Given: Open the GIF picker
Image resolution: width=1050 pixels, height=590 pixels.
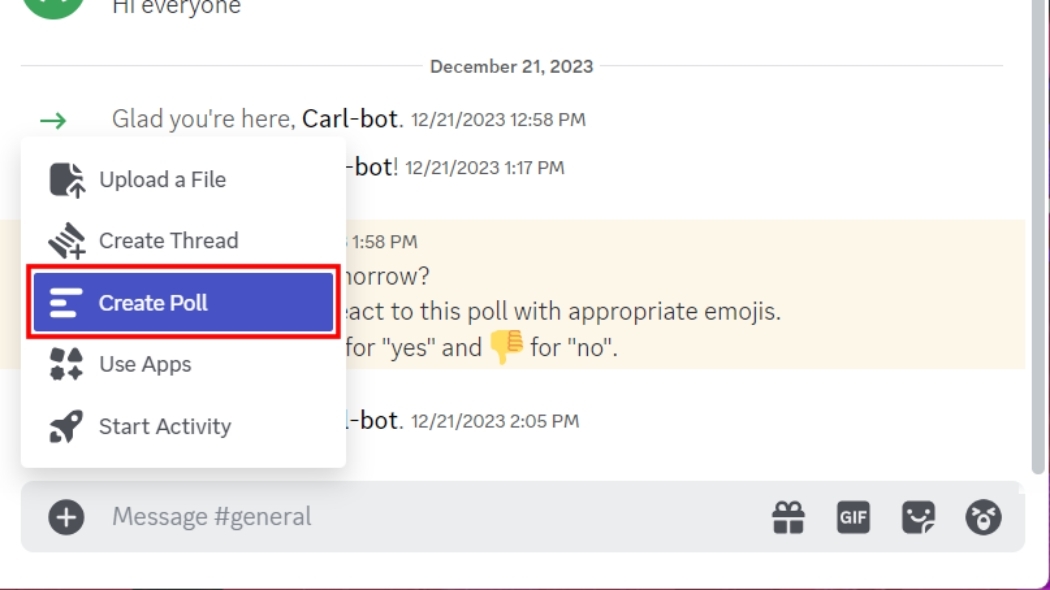Looking at the screenshot, I should pyautogui.click(x=853, y=517).
